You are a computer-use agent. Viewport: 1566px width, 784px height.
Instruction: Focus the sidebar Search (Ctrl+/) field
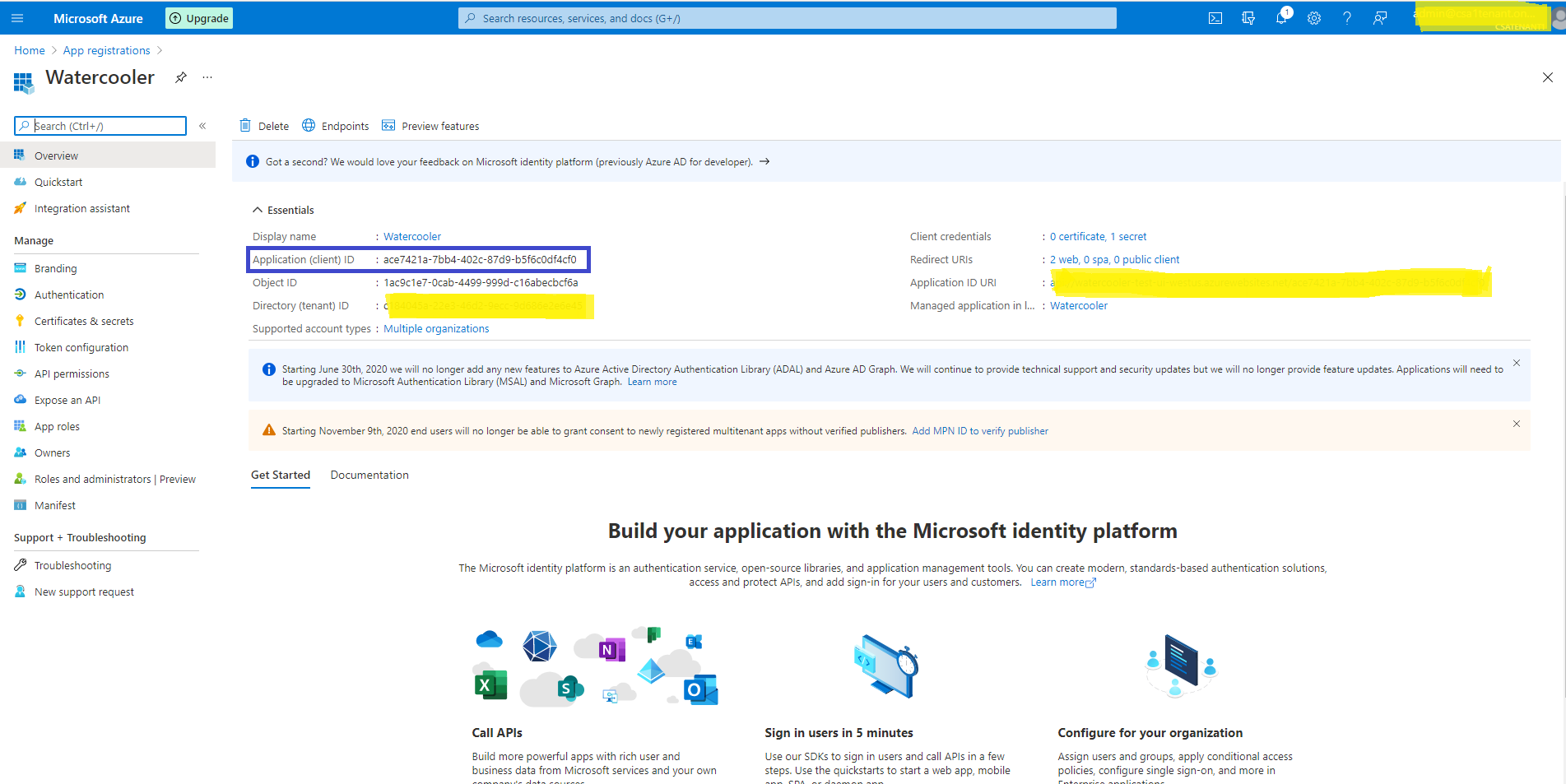(x=100, y=126)
